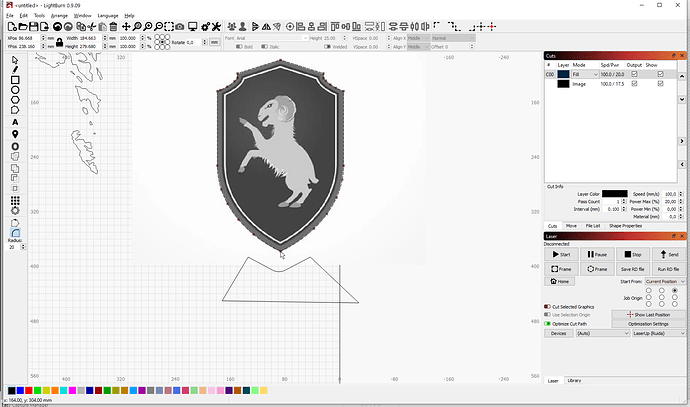This screenshot has height=407, width=690.
Task: Choose the Ellipse drawing tool
Action: click(15, 90)
